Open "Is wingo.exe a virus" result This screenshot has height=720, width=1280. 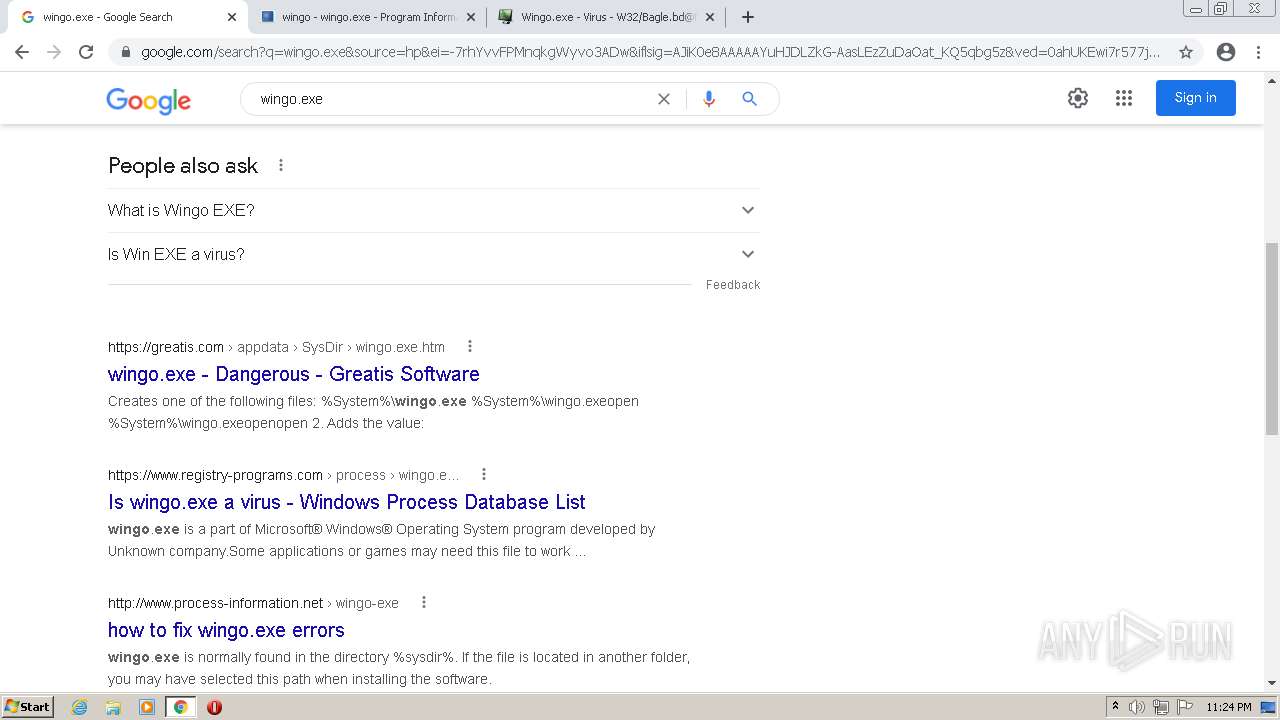pos(347,502)
